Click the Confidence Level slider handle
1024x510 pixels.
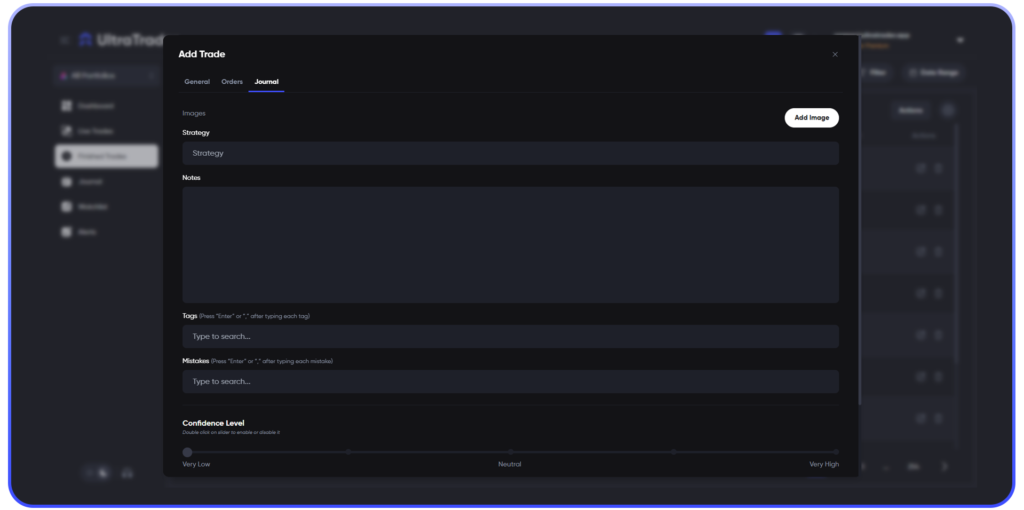pos(187,452)
